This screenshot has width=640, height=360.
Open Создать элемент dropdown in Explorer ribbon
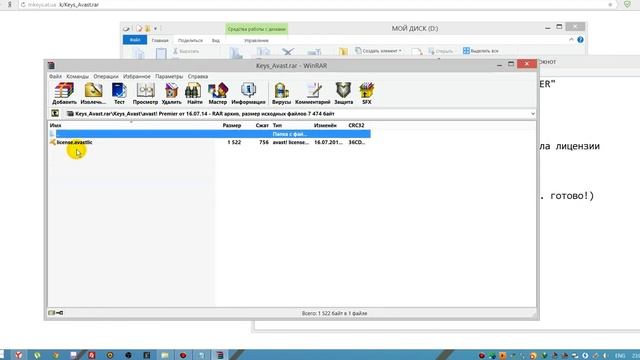click(378, 51)
